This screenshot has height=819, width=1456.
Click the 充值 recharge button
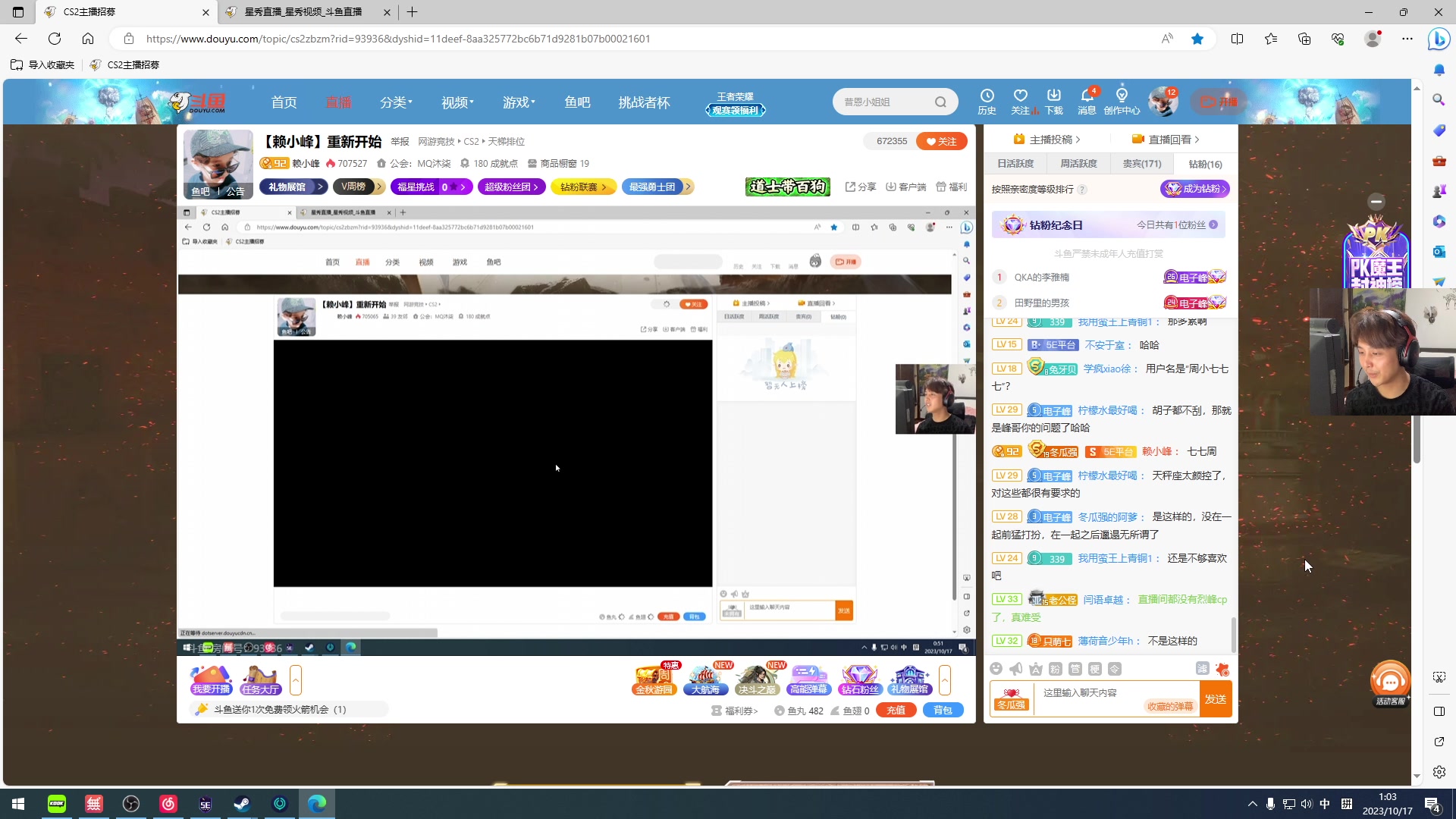896,711
